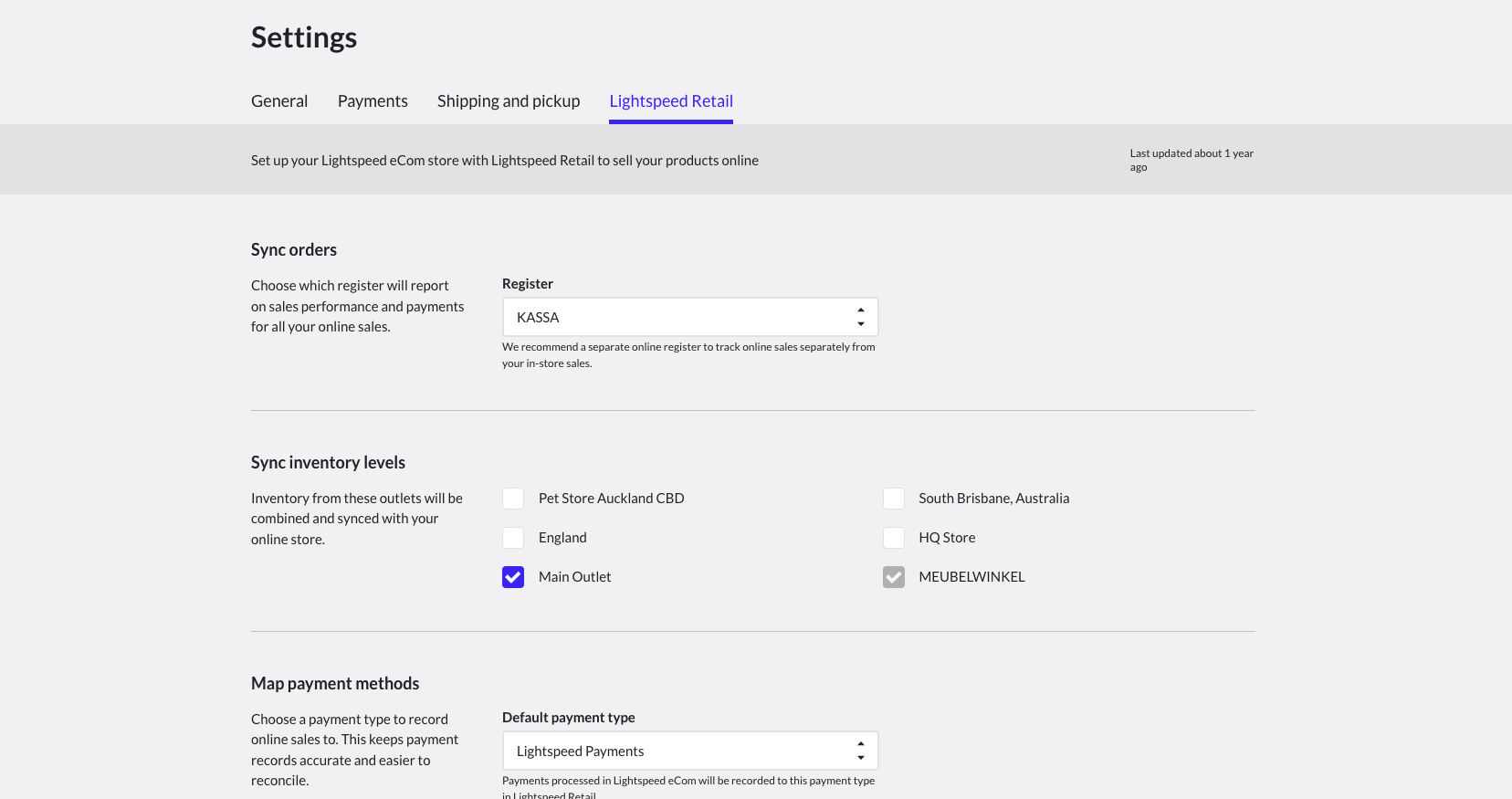Click the England outlet label
This screenshot has width=1512, height=799.
[562, 538]
